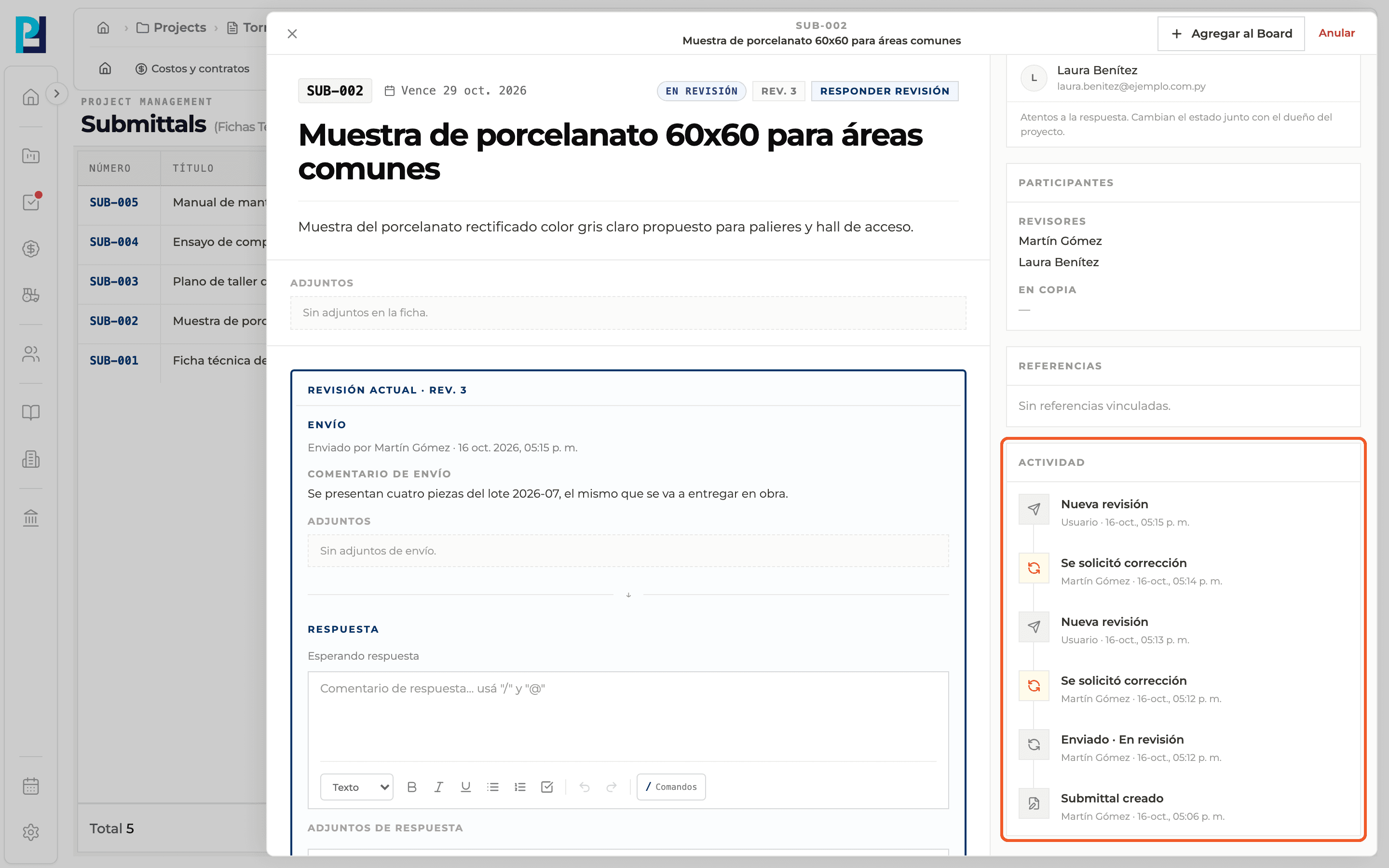Expand the left sidebar with chevron

click(56, 94)
